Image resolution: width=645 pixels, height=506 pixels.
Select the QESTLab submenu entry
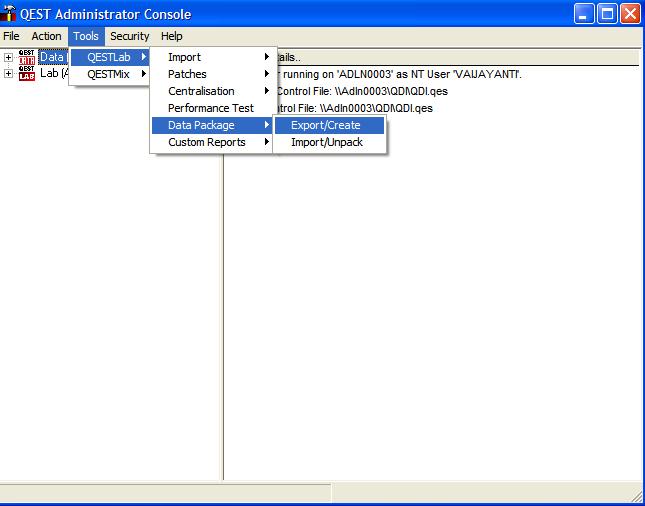[108, 57]
